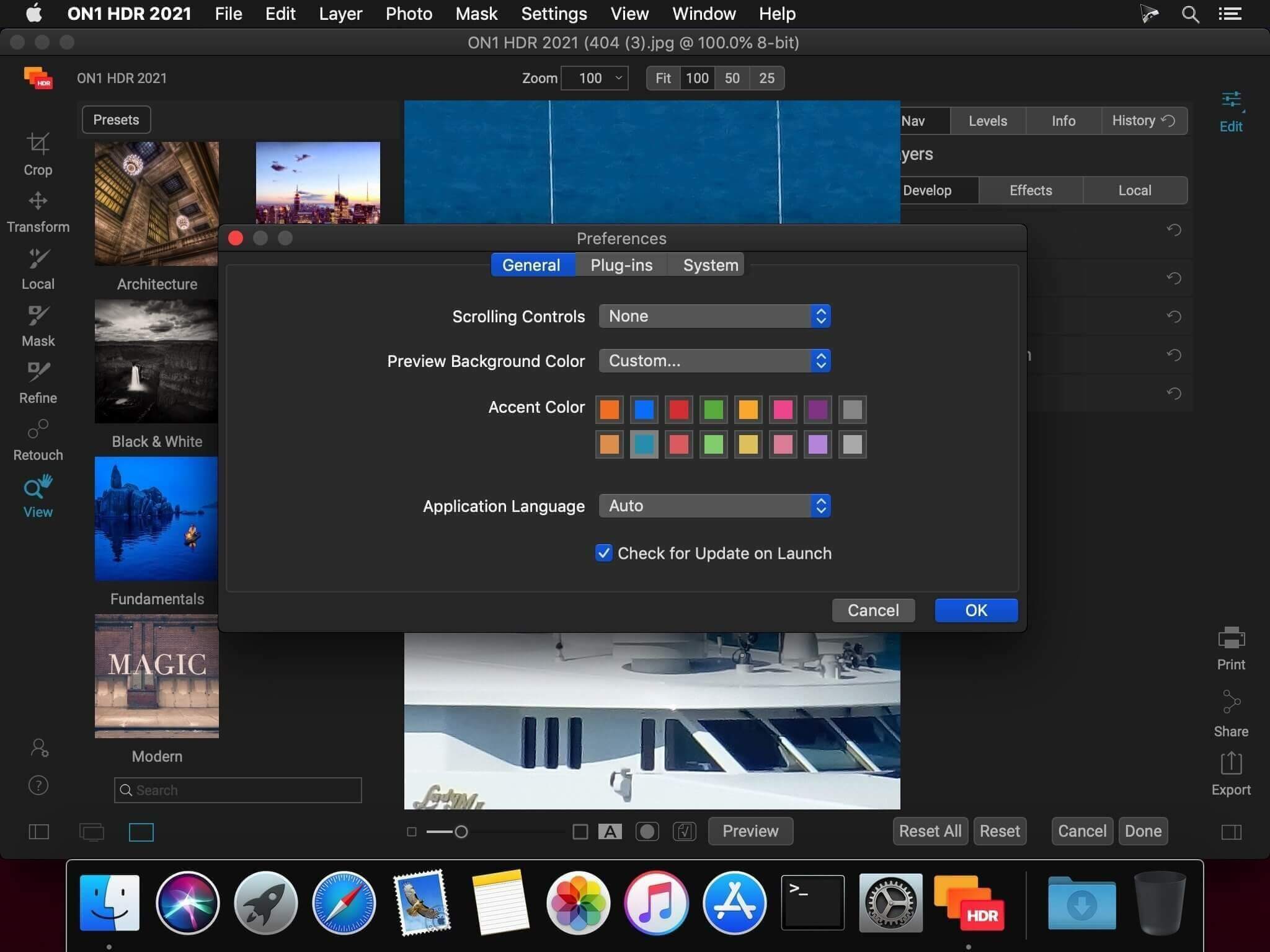Set zoom to Fit

(x=663, y=78)
